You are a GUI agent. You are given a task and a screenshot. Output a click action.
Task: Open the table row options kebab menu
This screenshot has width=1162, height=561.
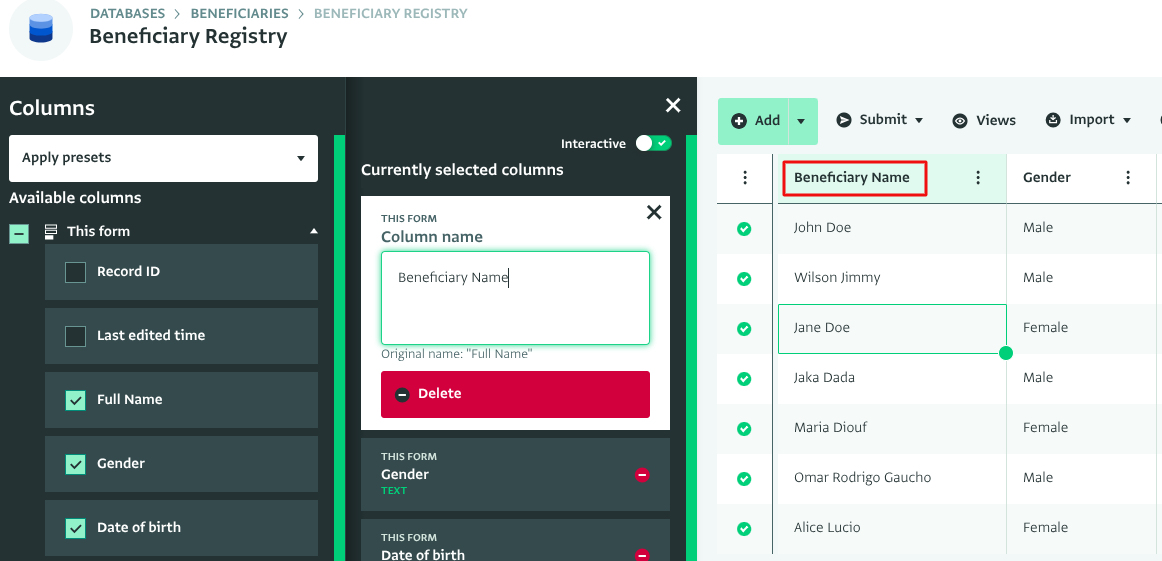click(745, 178)
